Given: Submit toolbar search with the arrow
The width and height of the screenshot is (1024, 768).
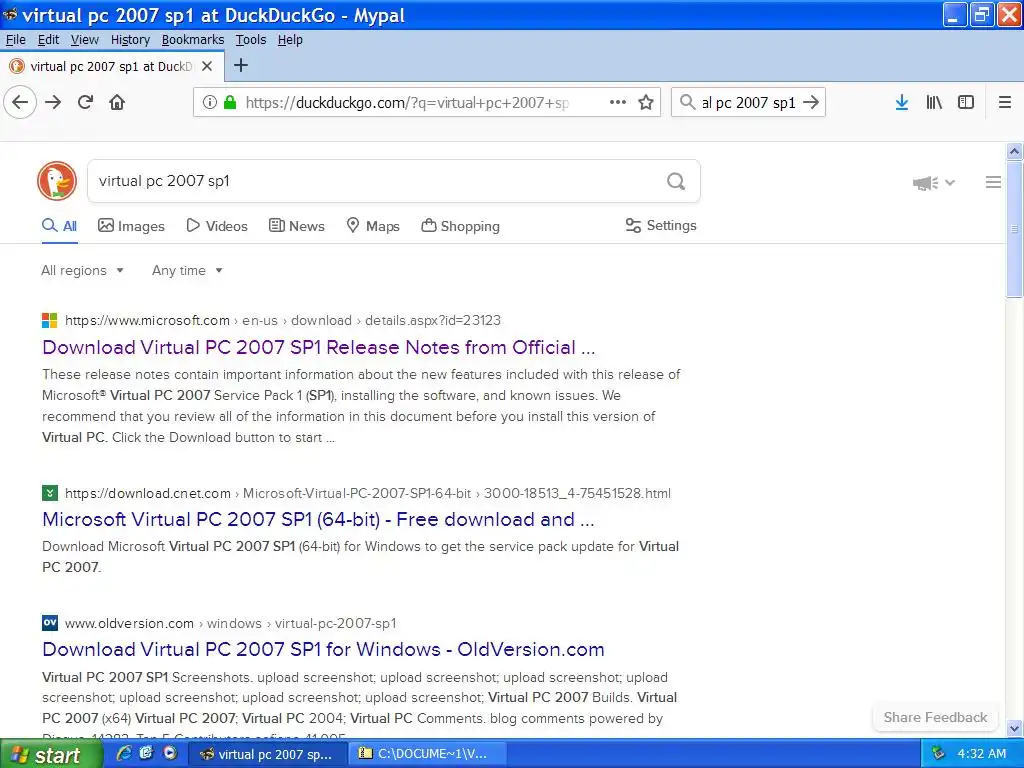Looking at the screenshot, I should 811,102.
